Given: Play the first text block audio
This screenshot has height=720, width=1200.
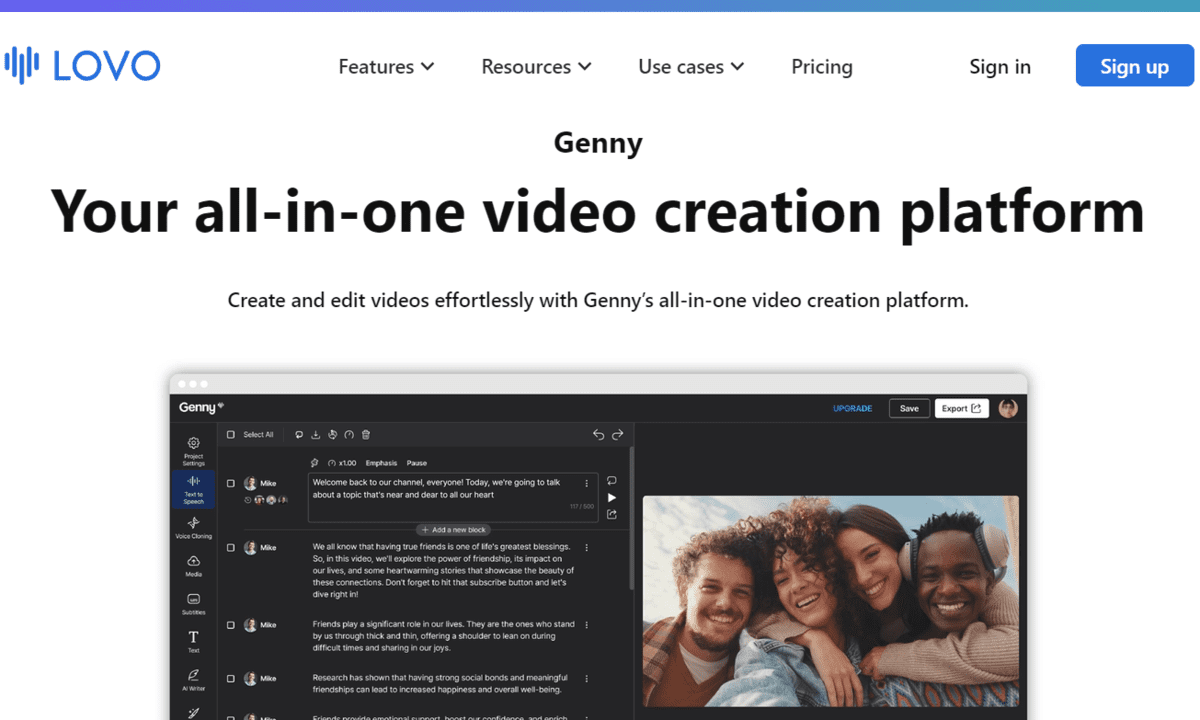Looking at the screenshot, I should click(612, 497).
